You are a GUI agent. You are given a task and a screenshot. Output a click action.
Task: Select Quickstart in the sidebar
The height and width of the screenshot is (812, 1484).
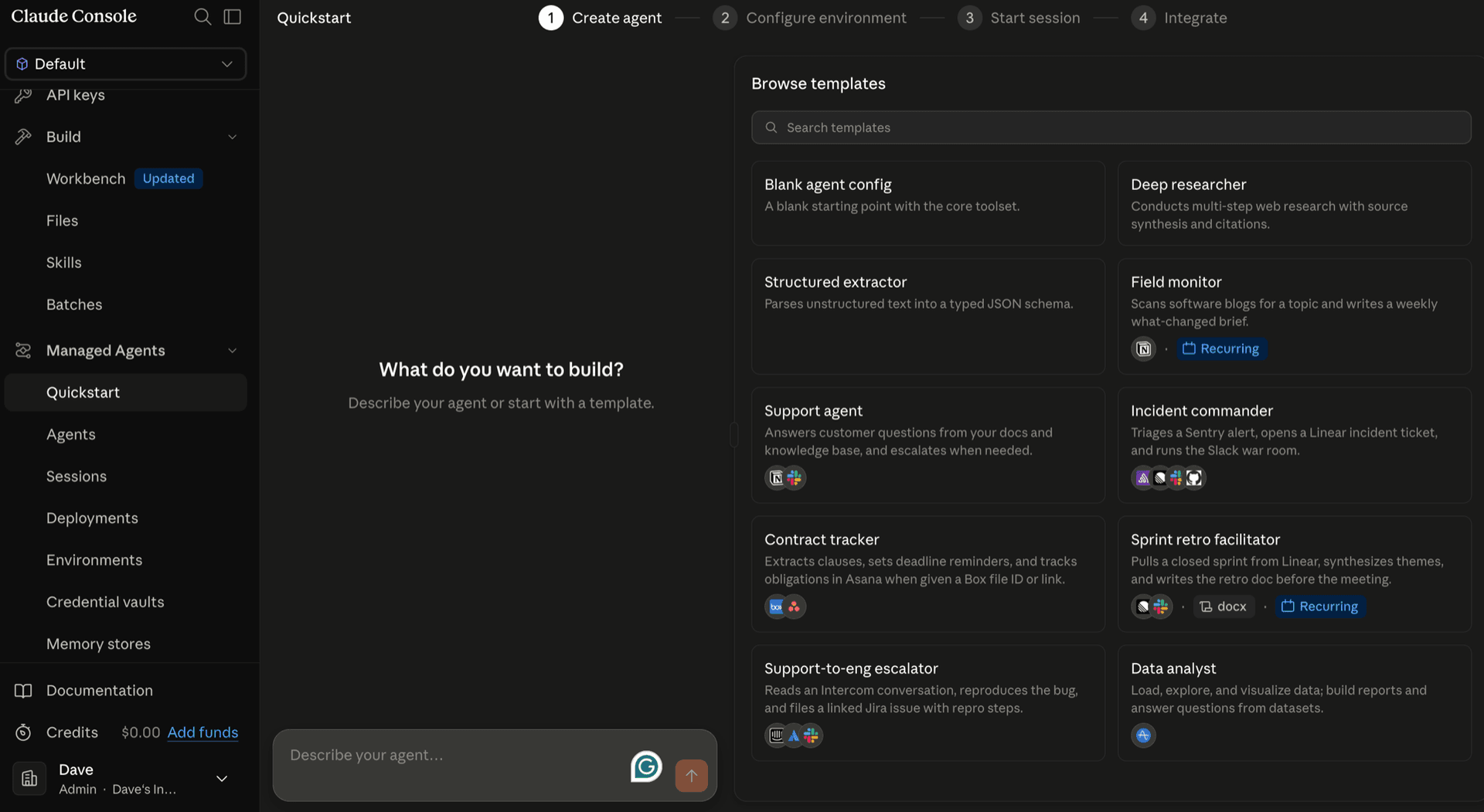(x=125, y=392)
